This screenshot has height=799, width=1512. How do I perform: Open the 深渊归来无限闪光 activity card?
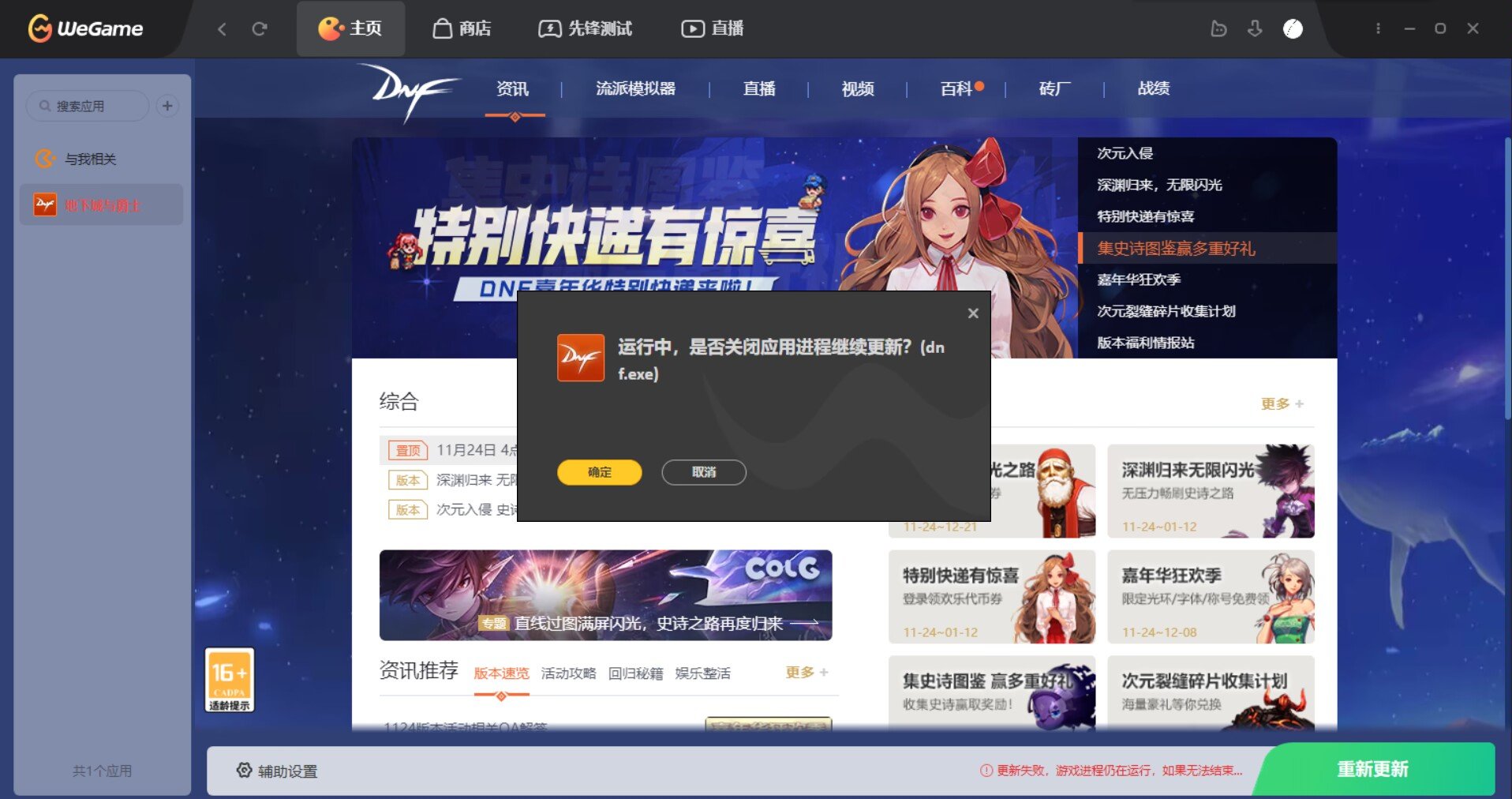pos(1211,491)
